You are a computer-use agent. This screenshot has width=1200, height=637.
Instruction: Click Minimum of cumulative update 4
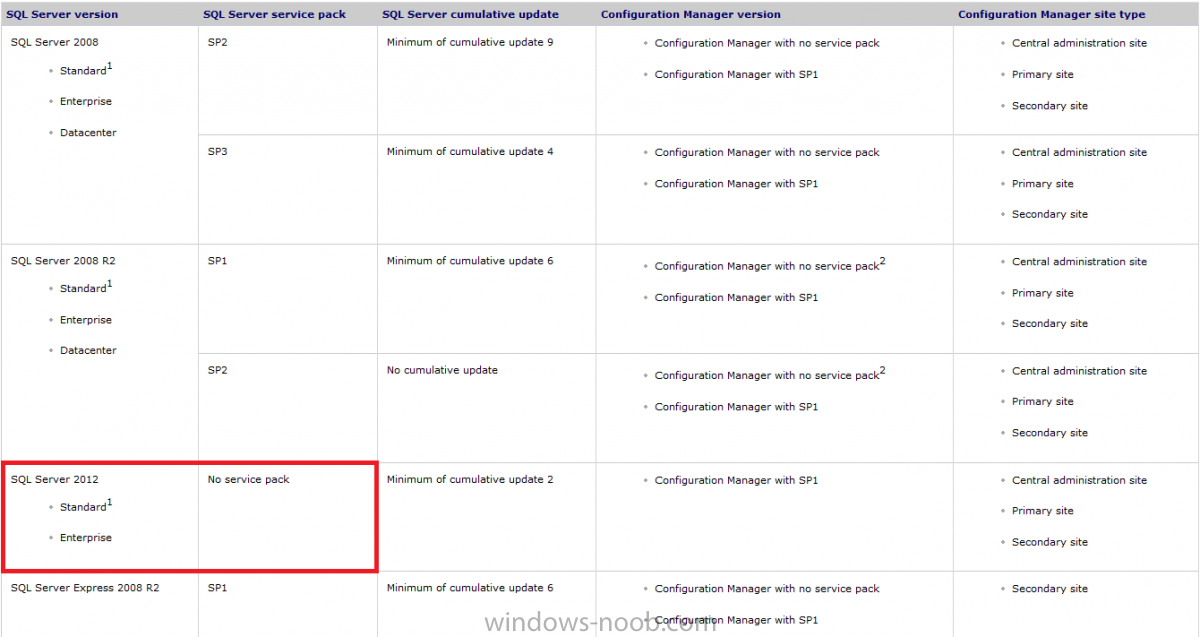point(470,152)
